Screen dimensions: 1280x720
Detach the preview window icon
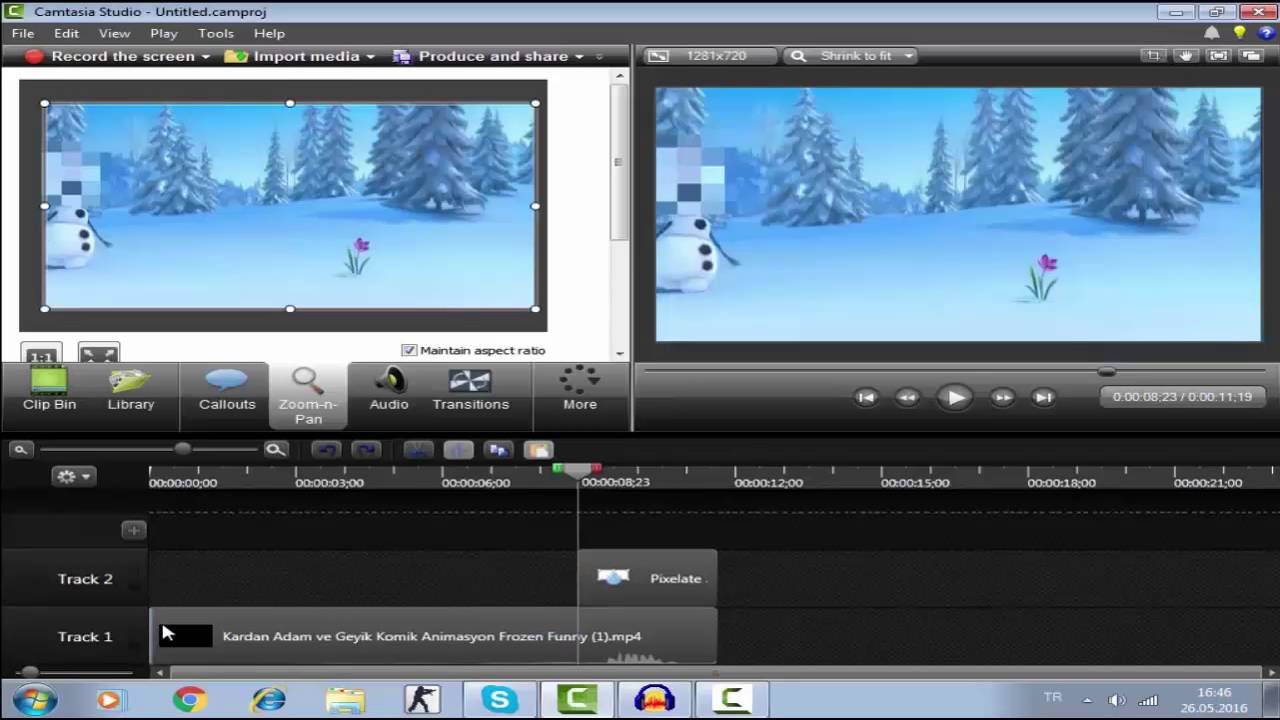pos(1251,56)
